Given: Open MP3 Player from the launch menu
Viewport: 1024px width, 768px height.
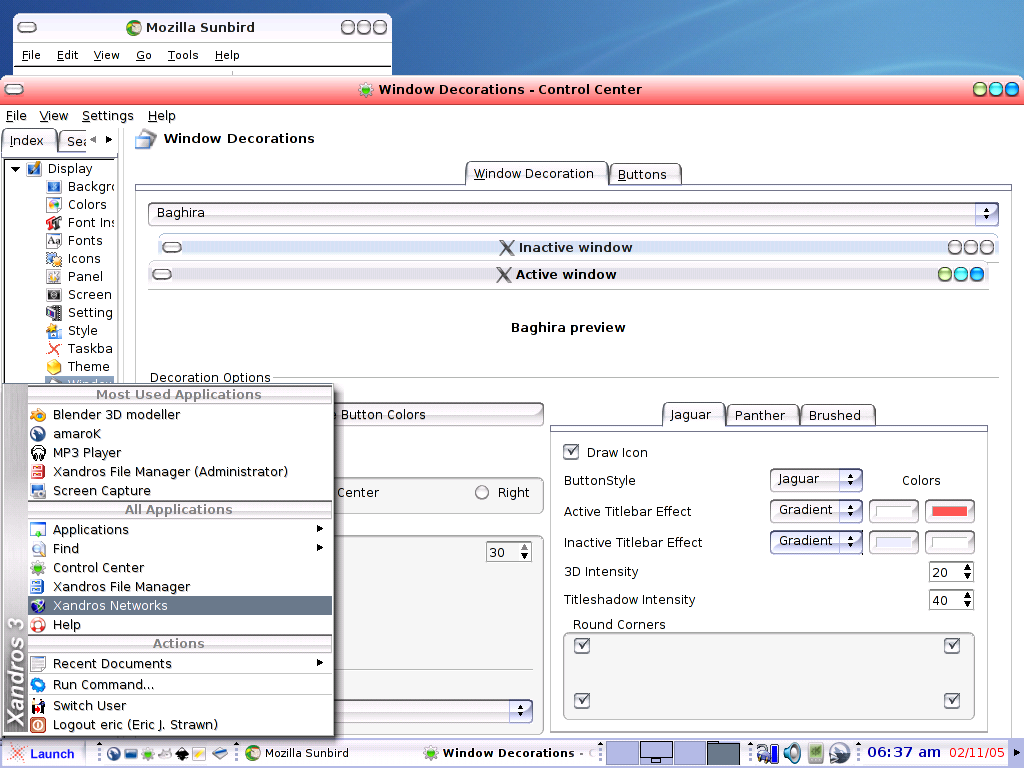Looking at the screenshot, I should (180, 453).
